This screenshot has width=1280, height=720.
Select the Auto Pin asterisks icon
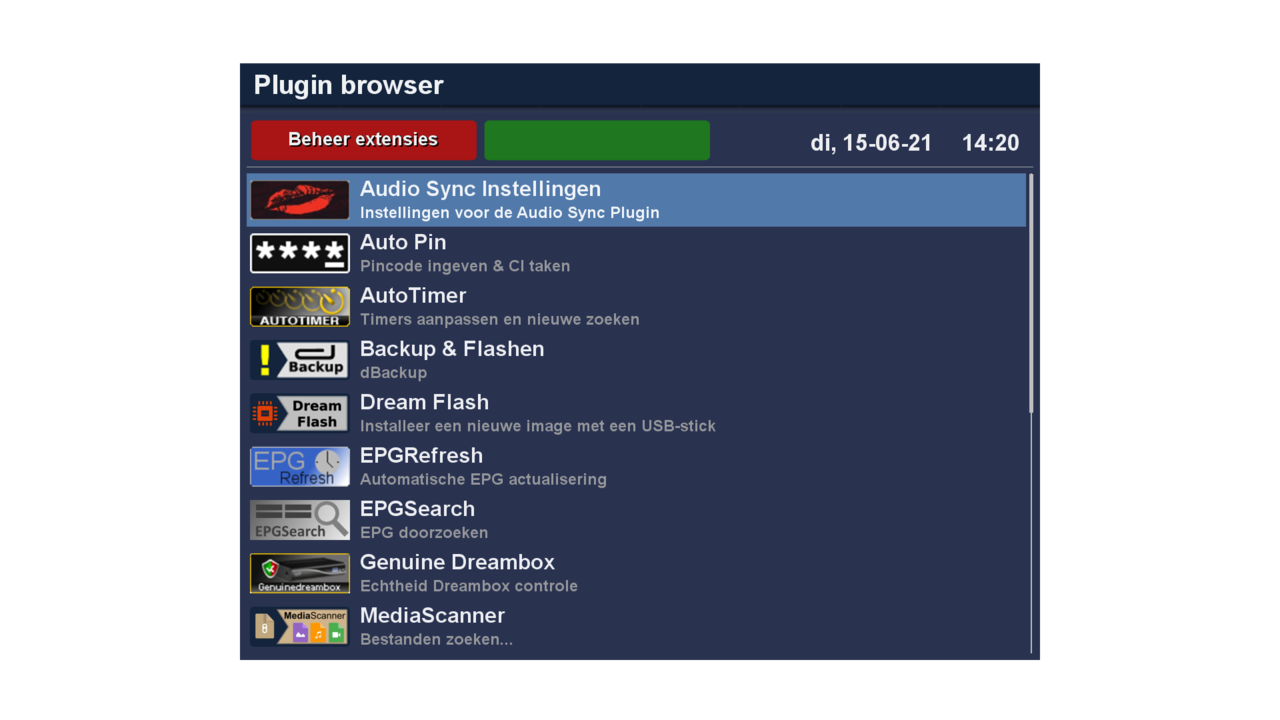pyautogui.click(x=300, y=253)
